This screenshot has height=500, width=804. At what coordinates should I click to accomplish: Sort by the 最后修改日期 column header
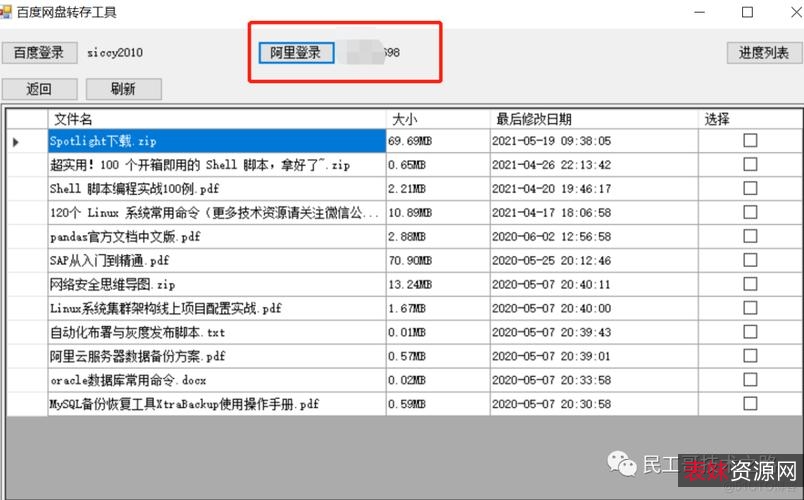click(594, 119)
